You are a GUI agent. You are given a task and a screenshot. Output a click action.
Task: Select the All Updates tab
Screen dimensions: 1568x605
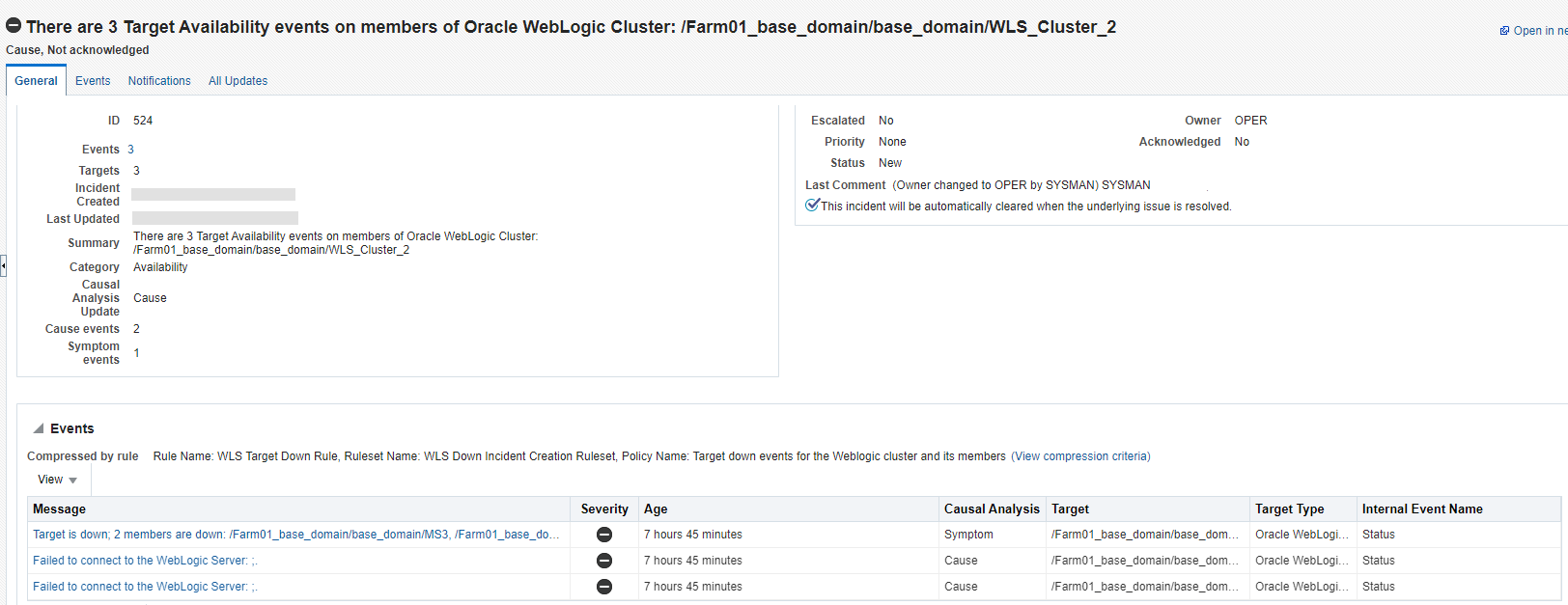[x=238, y=81]
